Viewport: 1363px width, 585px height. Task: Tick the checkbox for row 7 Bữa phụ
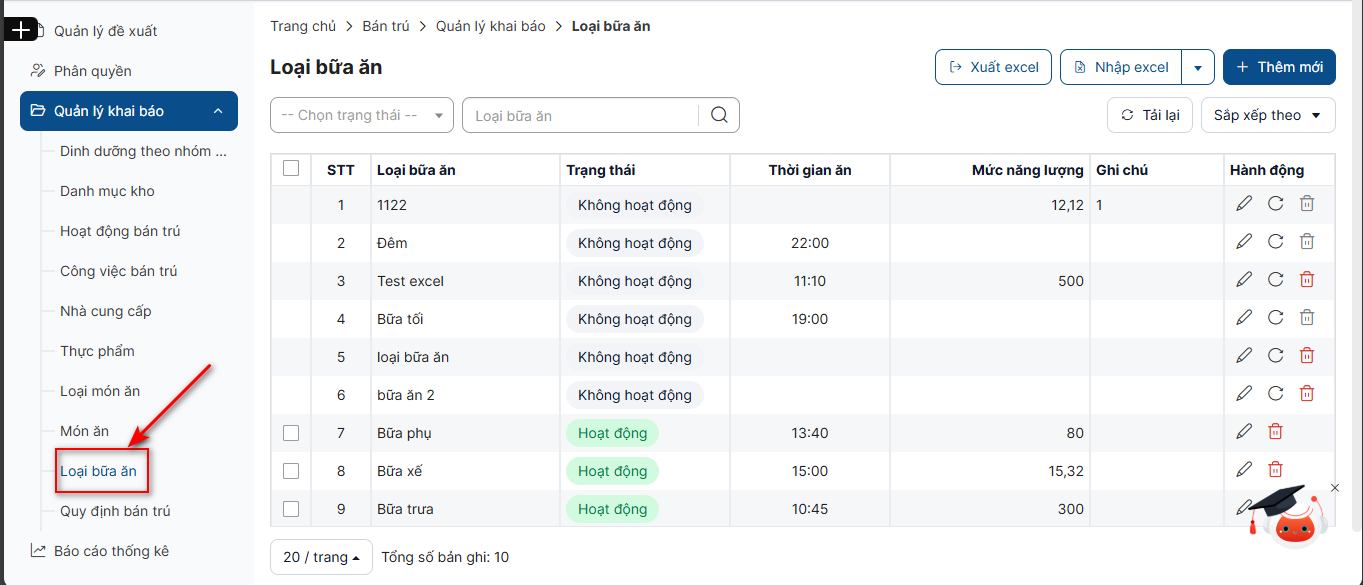(x=291, y=433)
